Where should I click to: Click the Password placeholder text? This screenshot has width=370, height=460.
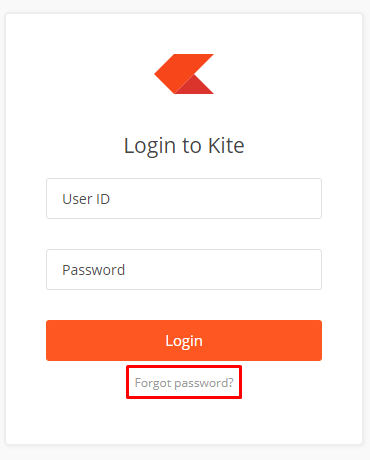click(x=94, y=270)
